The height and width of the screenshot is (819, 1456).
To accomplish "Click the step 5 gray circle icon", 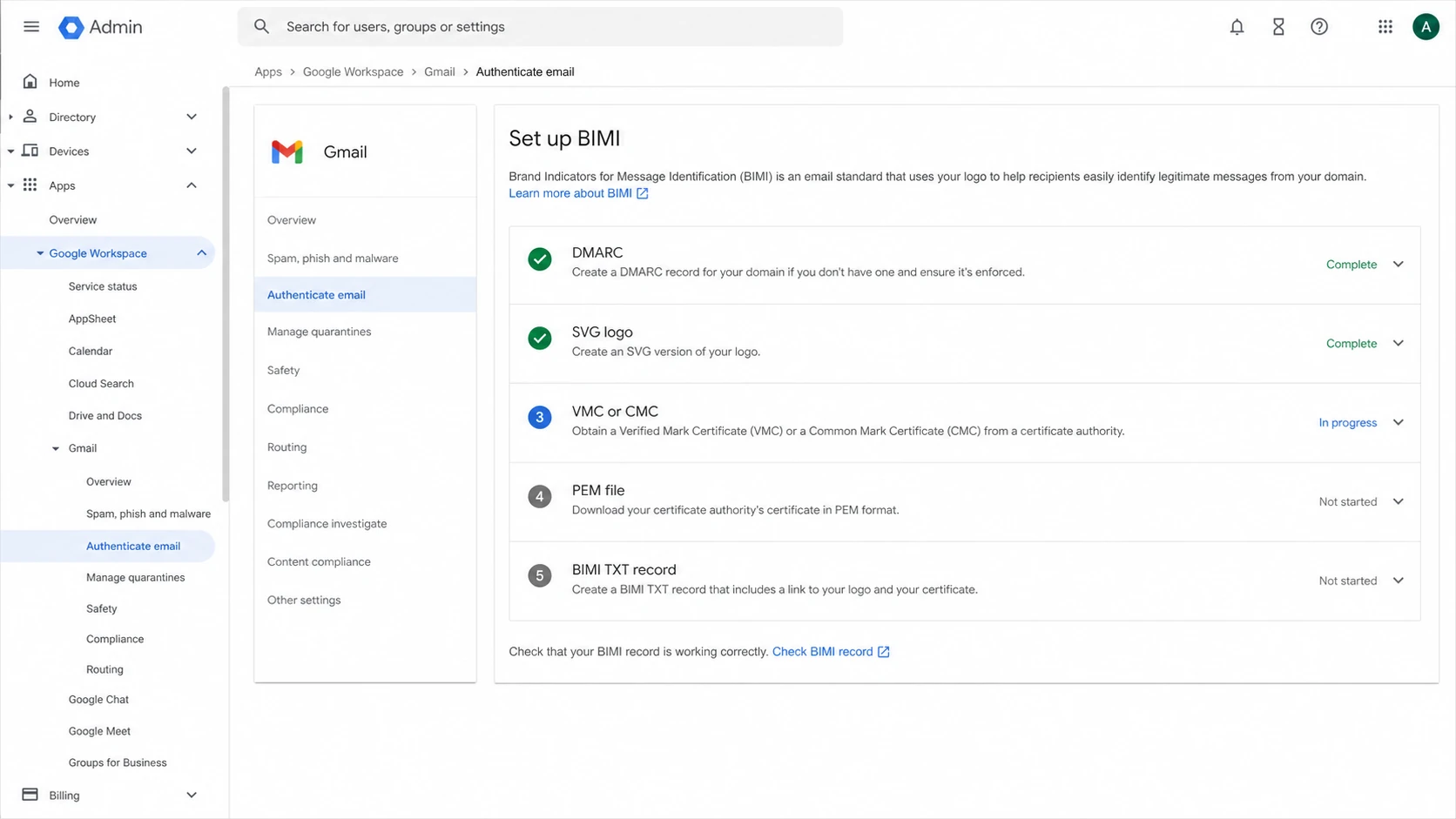I will pos(540,576).
